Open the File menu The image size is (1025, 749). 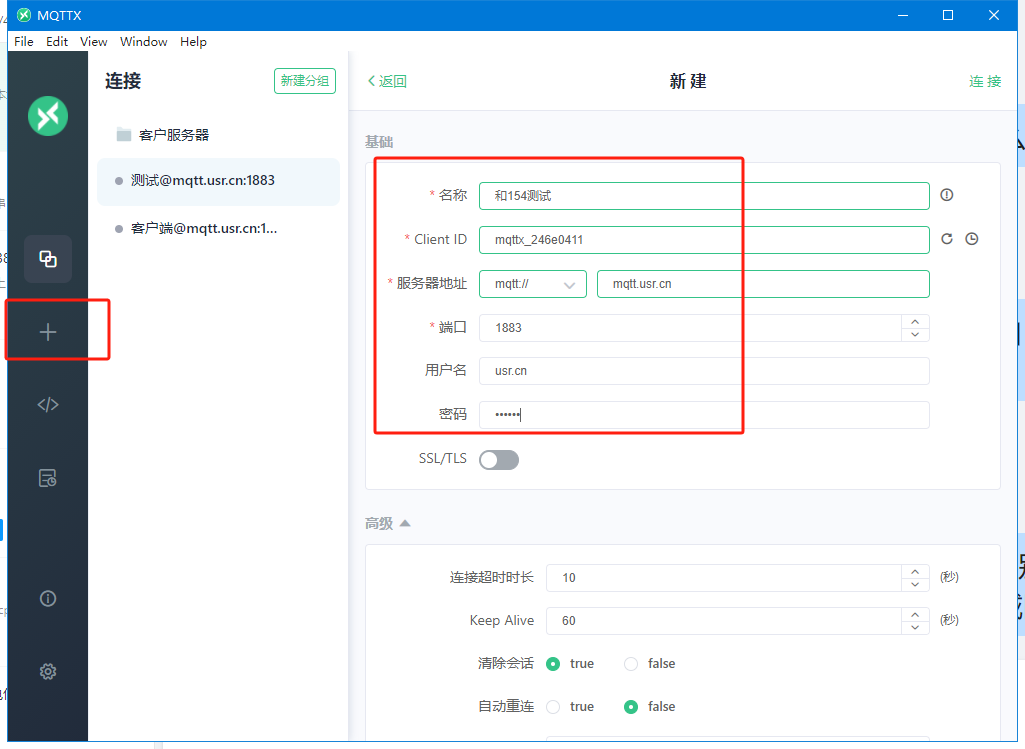pyautogui.click(x=24, y=42)
